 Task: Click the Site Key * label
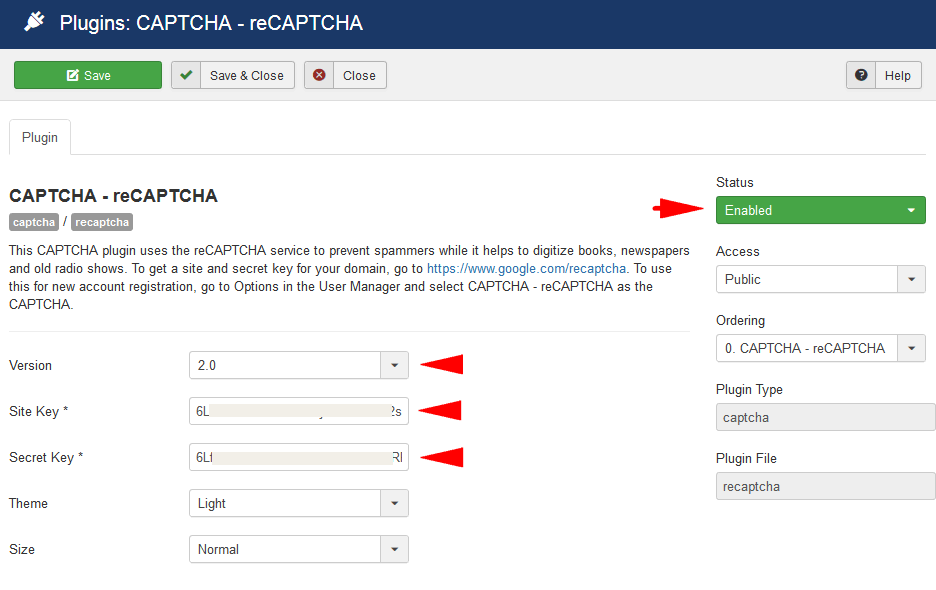pos(39,411)
